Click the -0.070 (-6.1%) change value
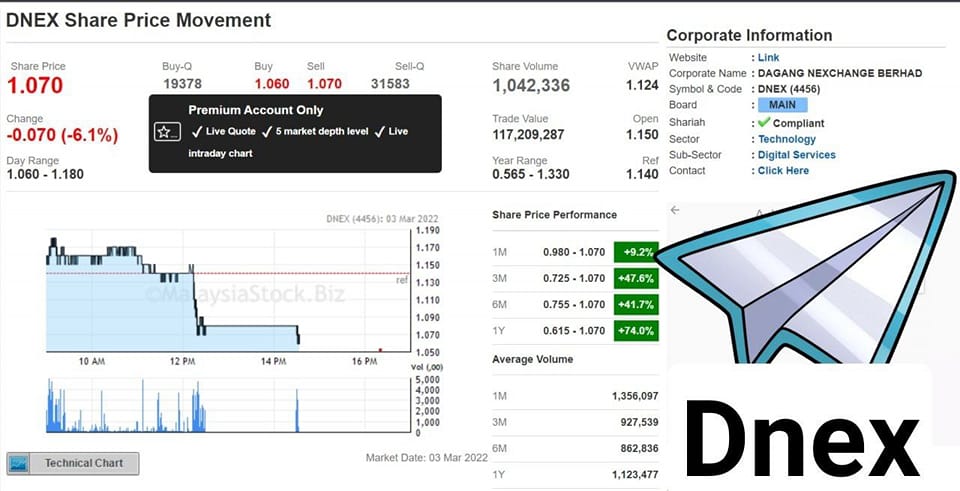This screenshot has height=491, width=960. click(x=62, y=135)
